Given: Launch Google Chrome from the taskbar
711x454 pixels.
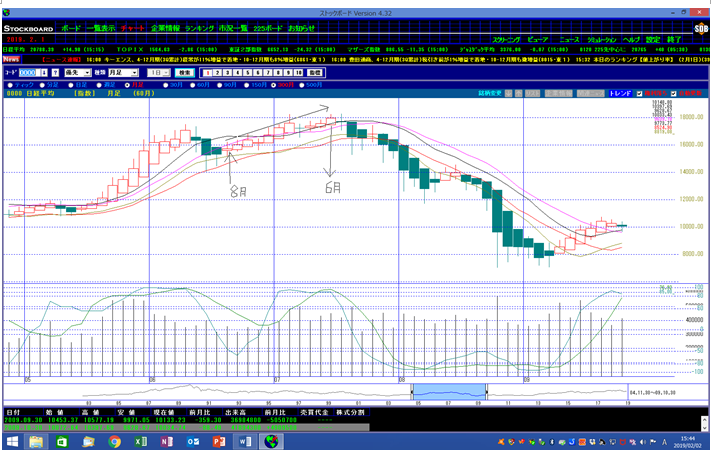Looking at the screenshot, I should pos(115,442).
